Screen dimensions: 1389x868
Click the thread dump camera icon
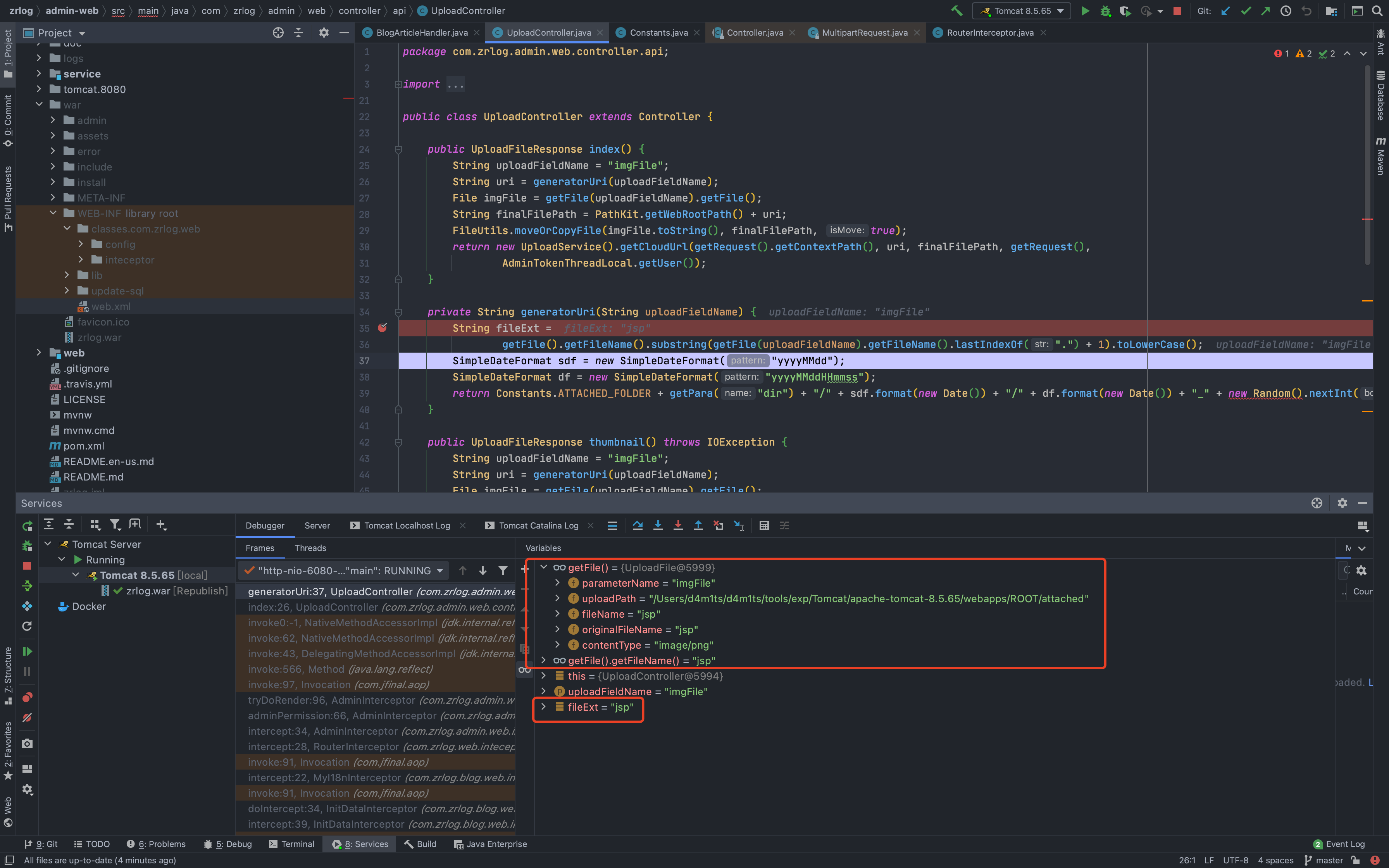tap(27, 744)
